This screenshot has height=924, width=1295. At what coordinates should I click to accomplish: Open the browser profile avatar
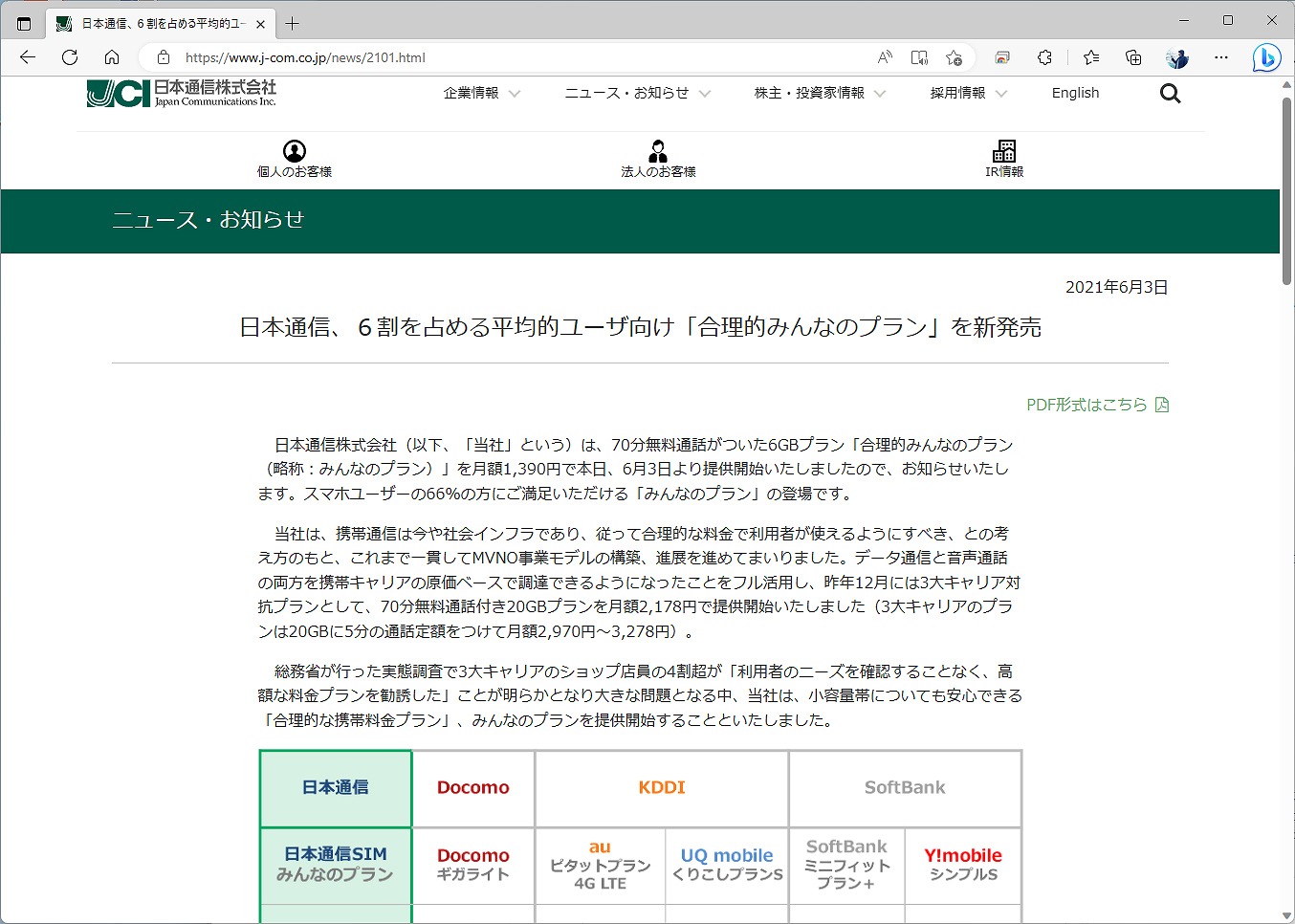click(x=1177, y=57)
